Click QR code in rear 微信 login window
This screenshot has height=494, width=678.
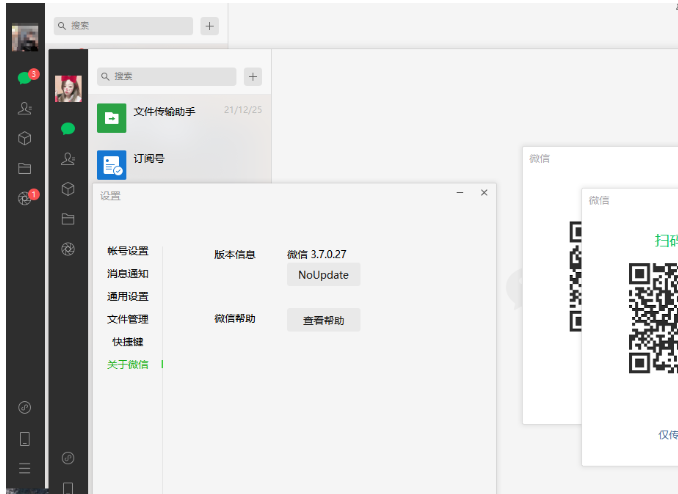tap(576, 276)
